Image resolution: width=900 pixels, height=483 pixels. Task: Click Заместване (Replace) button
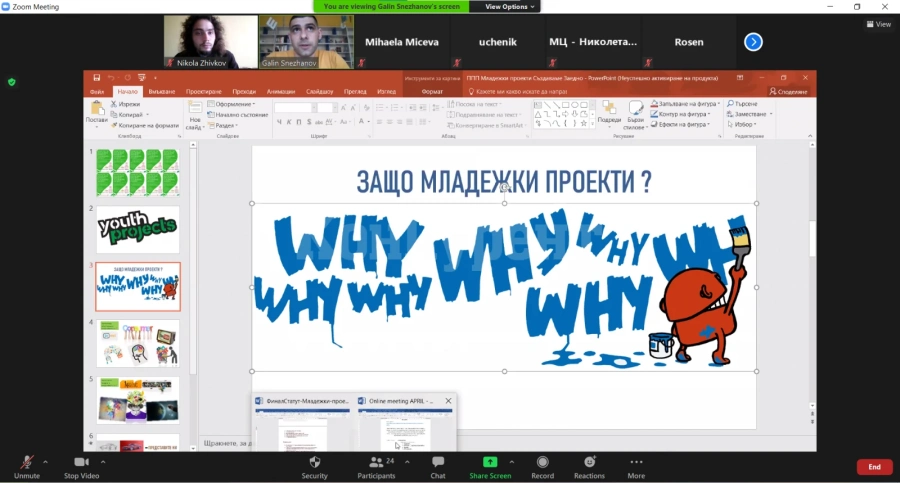749,114
